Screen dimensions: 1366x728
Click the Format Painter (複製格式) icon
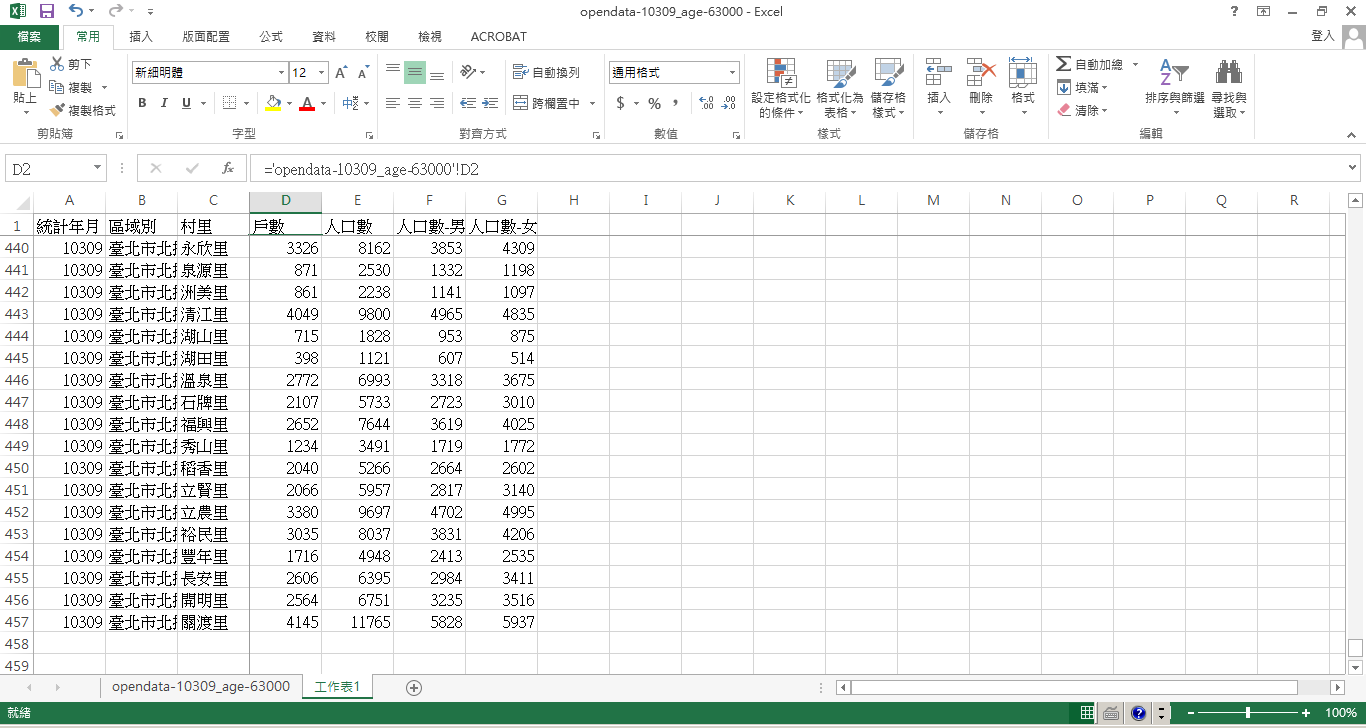58,111
